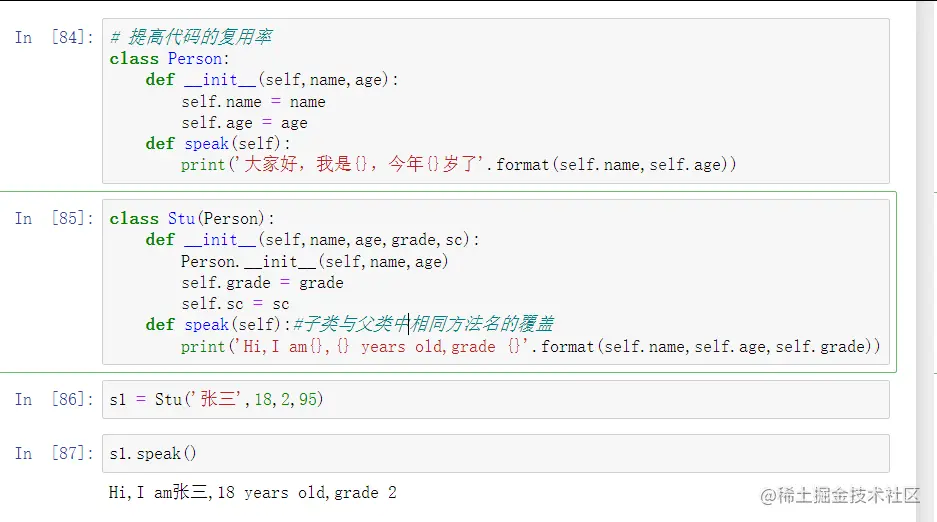Click into cell 87 's1.speak()' input
Image resolution: width=937 pixels, height=522 pixels.
(495, 453)
